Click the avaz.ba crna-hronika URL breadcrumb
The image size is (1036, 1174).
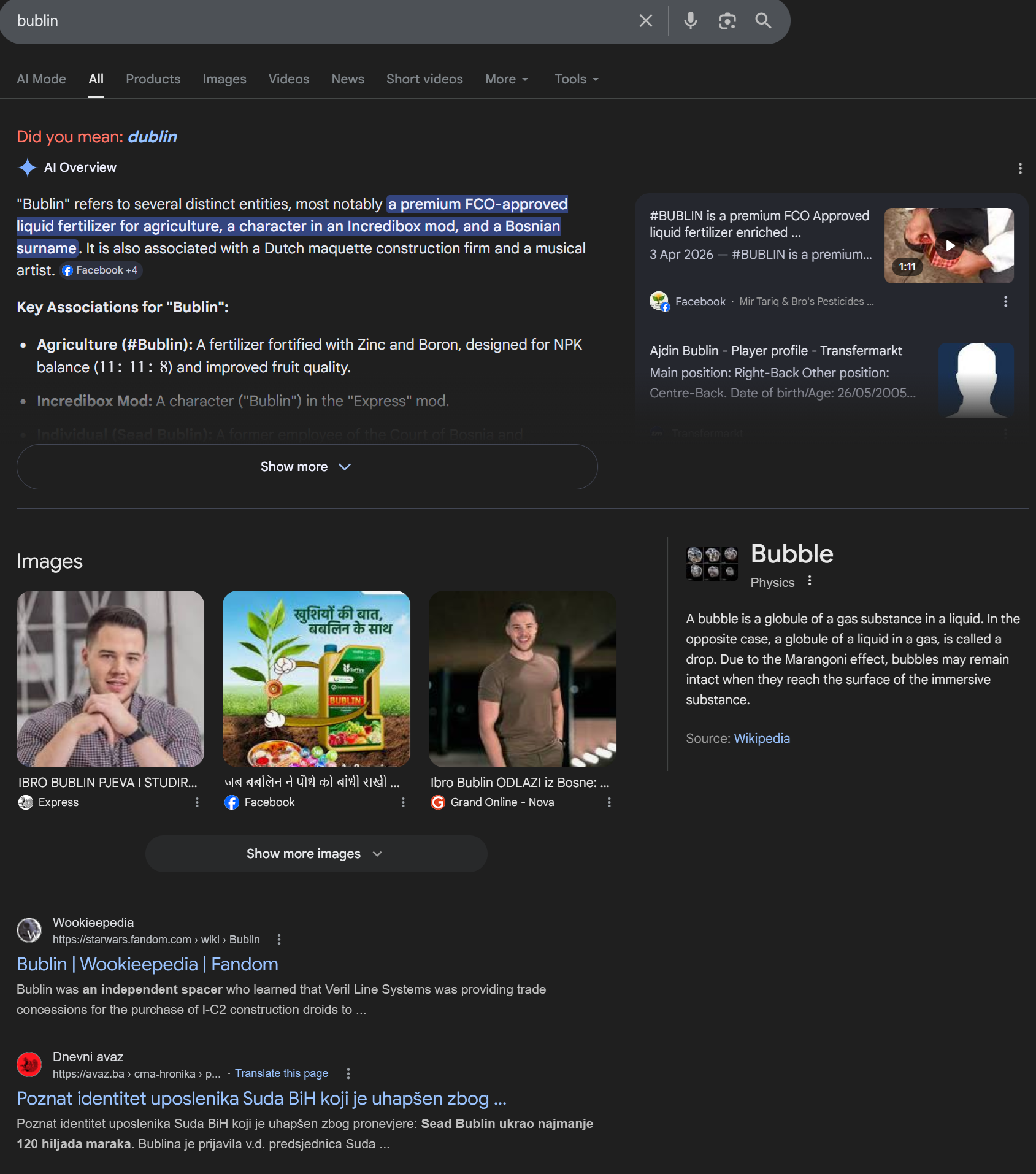pyautogui.click(x=137, y=1074)
